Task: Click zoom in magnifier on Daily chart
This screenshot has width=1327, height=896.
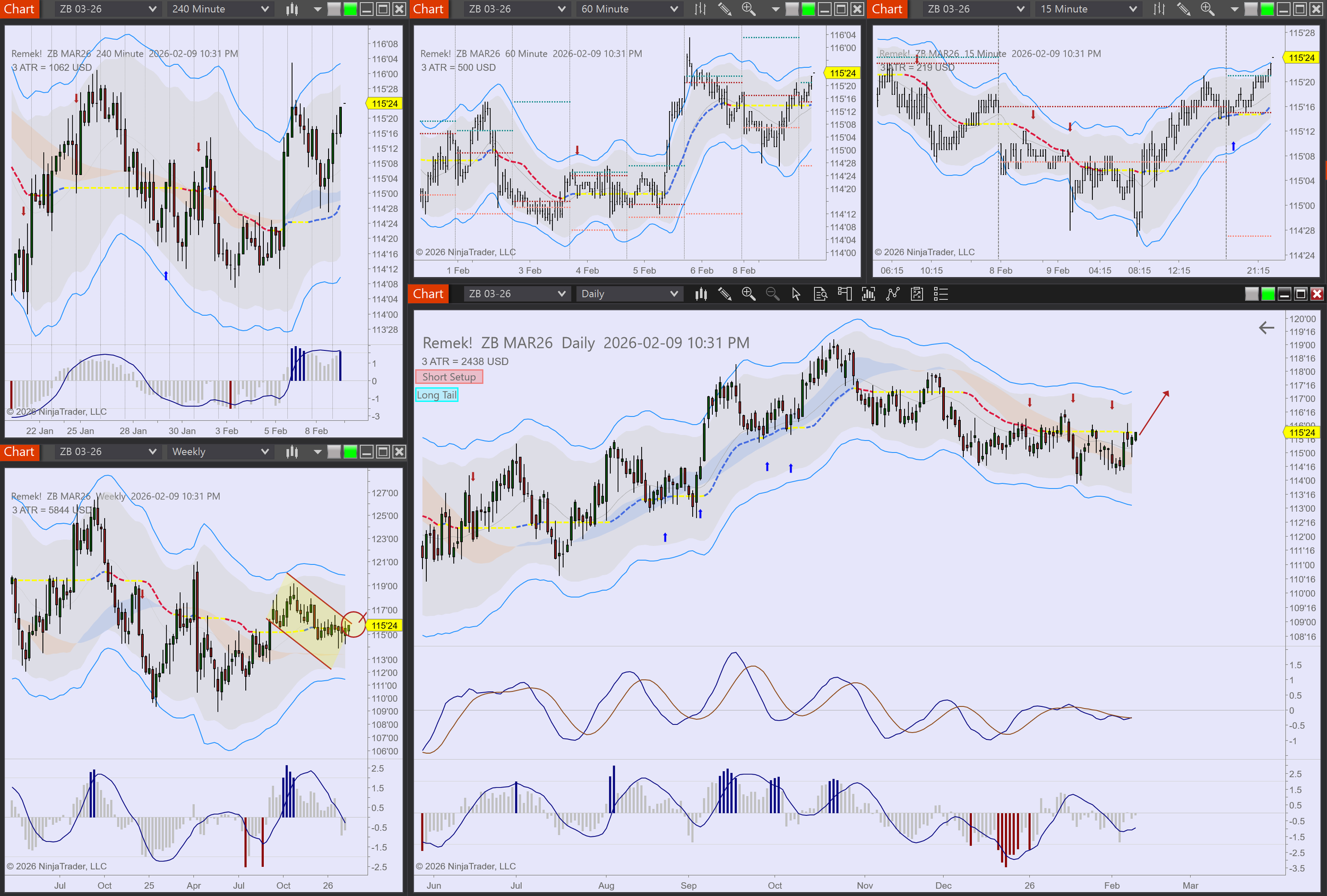Action: pyautogui.click(x=748, y=294)
